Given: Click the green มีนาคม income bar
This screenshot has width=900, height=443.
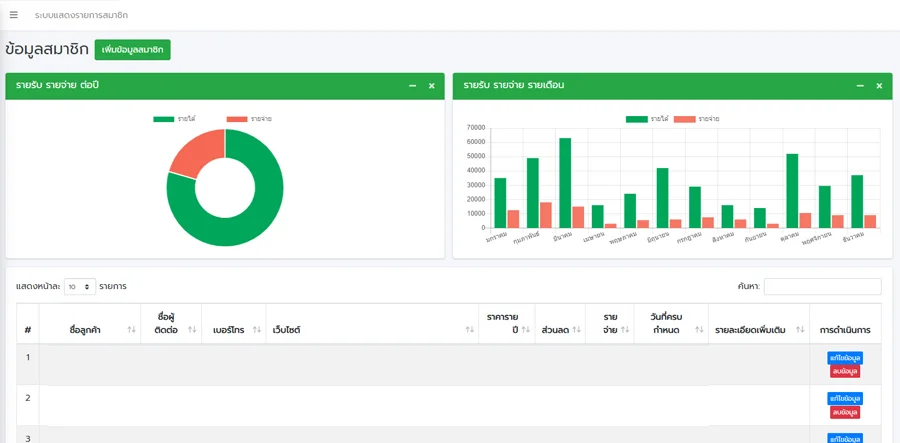Looking at the screenshot, I should pos(565,183).
